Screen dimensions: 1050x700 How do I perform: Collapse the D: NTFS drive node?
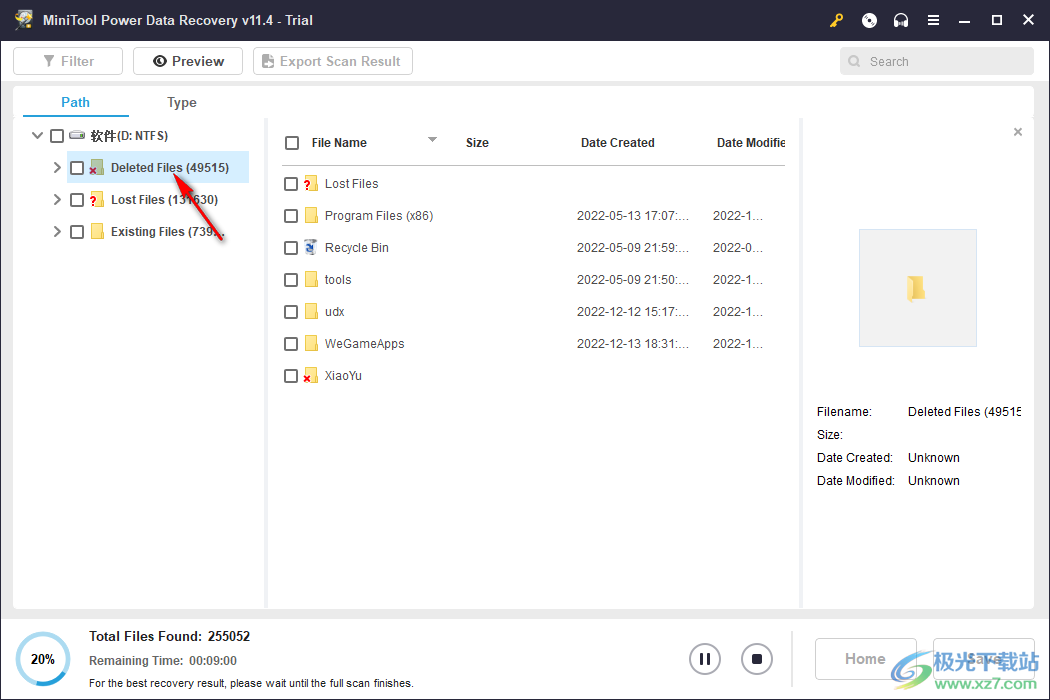38,135
